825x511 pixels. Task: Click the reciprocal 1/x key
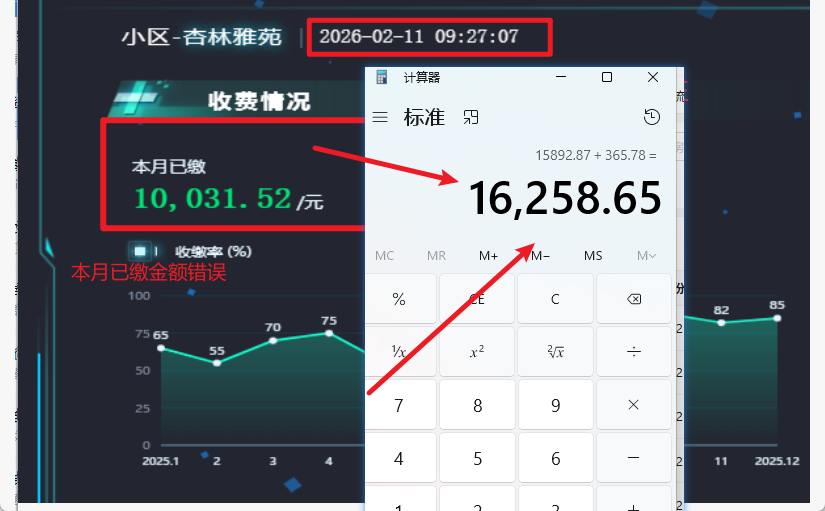pos(399,351)
